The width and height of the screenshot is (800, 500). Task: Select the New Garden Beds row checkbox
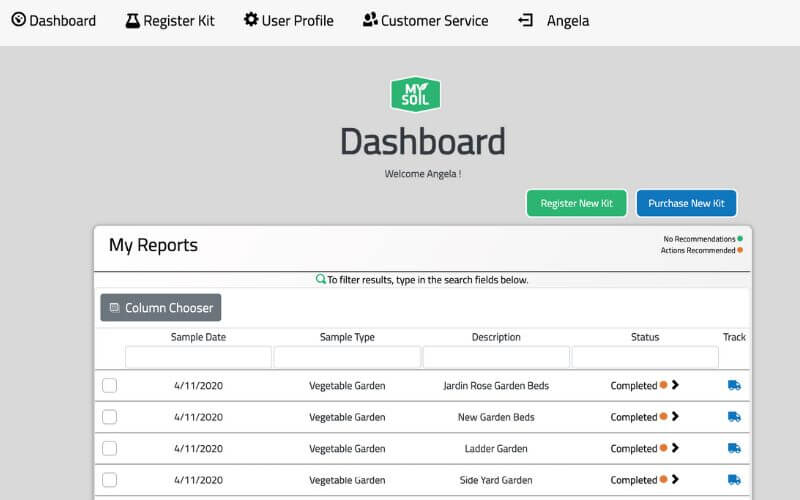click(110, 417)
